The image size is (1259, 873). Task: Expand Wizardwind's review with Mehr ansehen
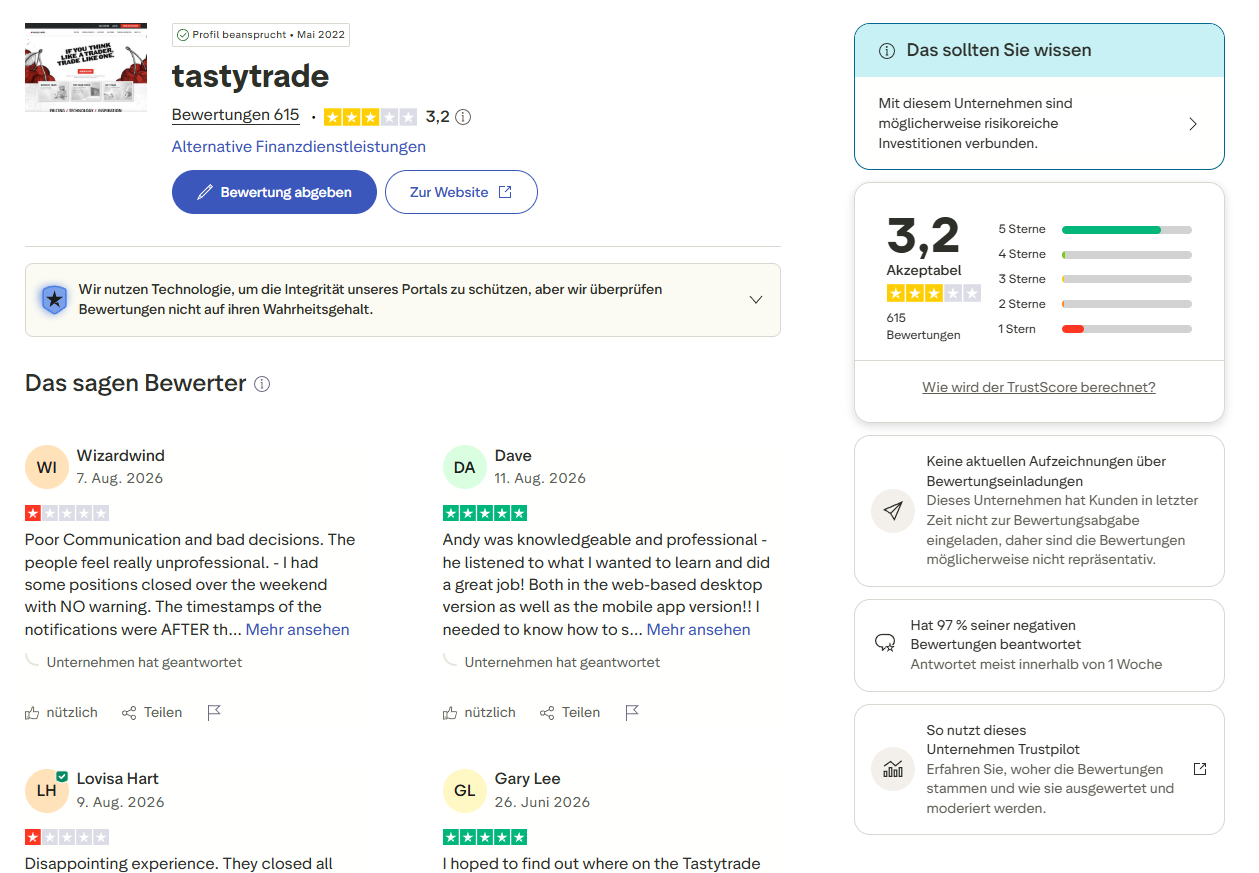298,629
